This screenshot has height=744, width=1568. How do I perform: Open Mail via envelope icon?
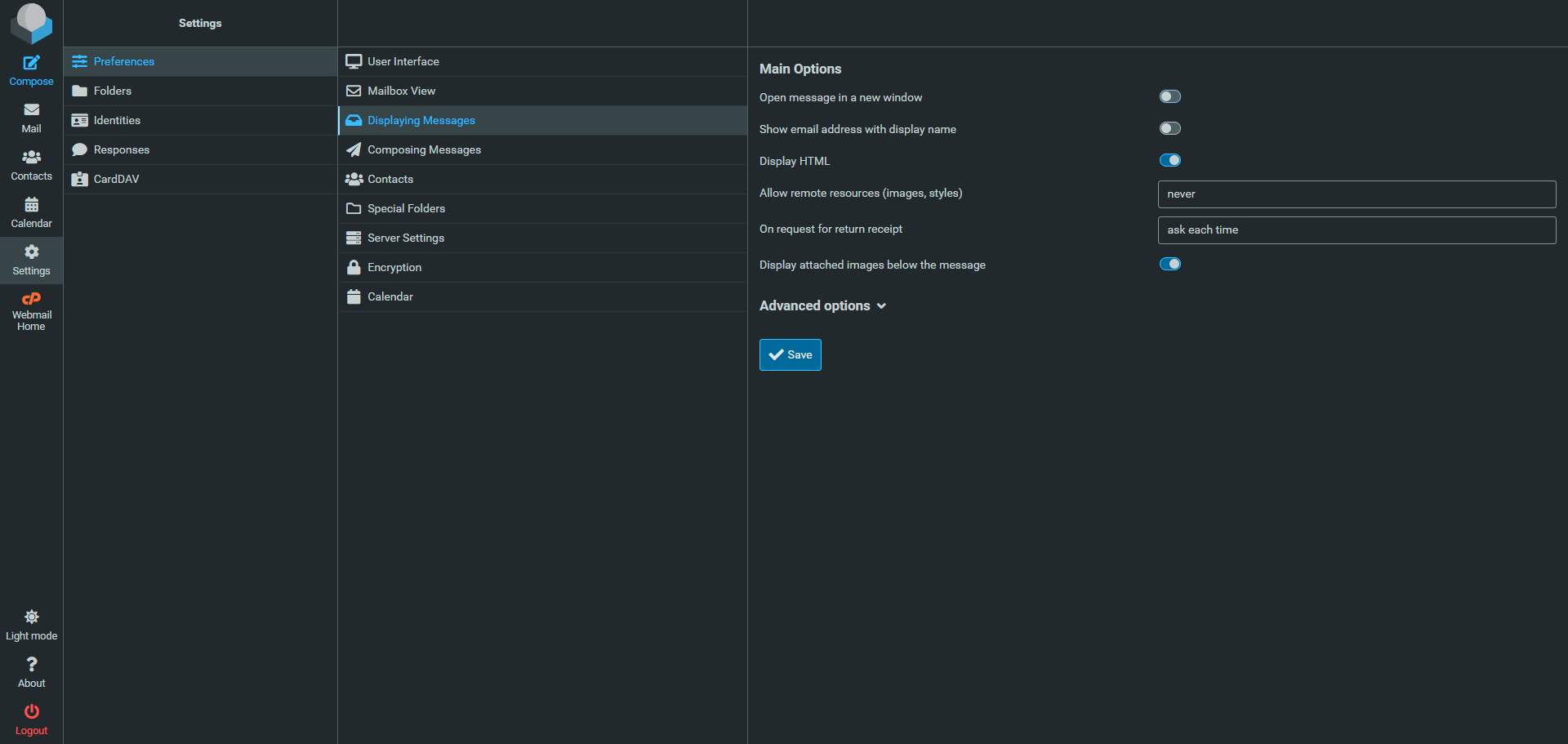point(31,110)
